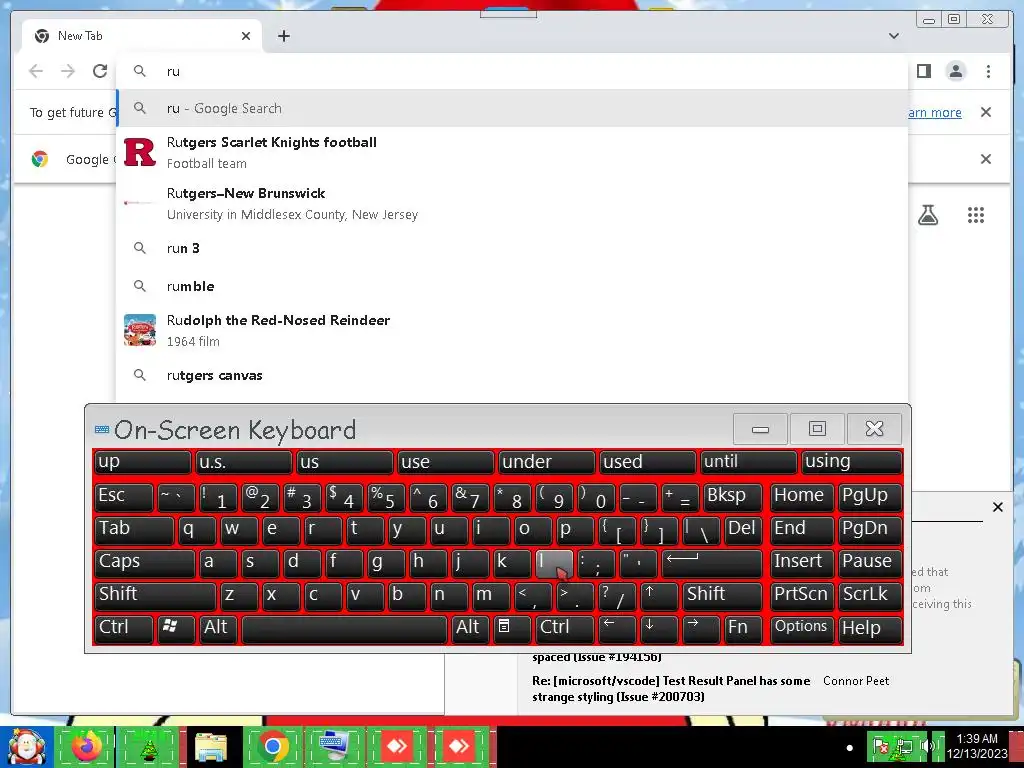Tap the context menu key on keyboard

512,628
